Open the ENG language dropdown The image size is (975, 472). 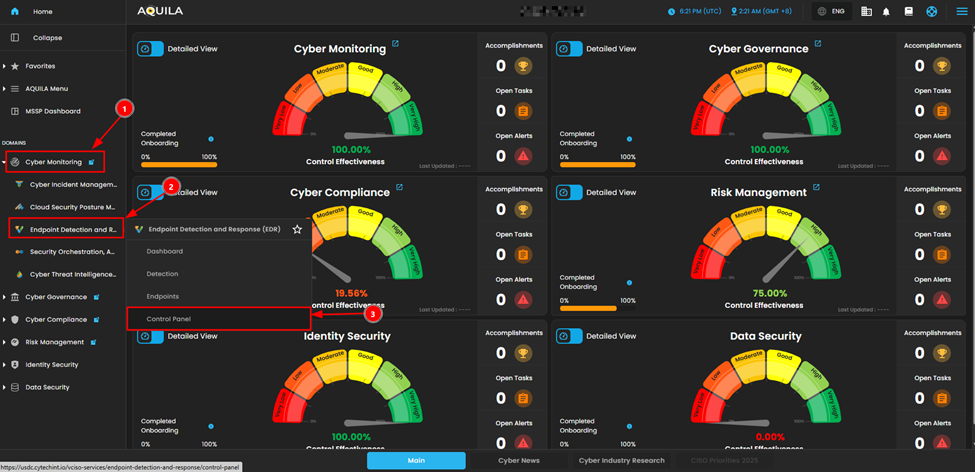point(832,12)
